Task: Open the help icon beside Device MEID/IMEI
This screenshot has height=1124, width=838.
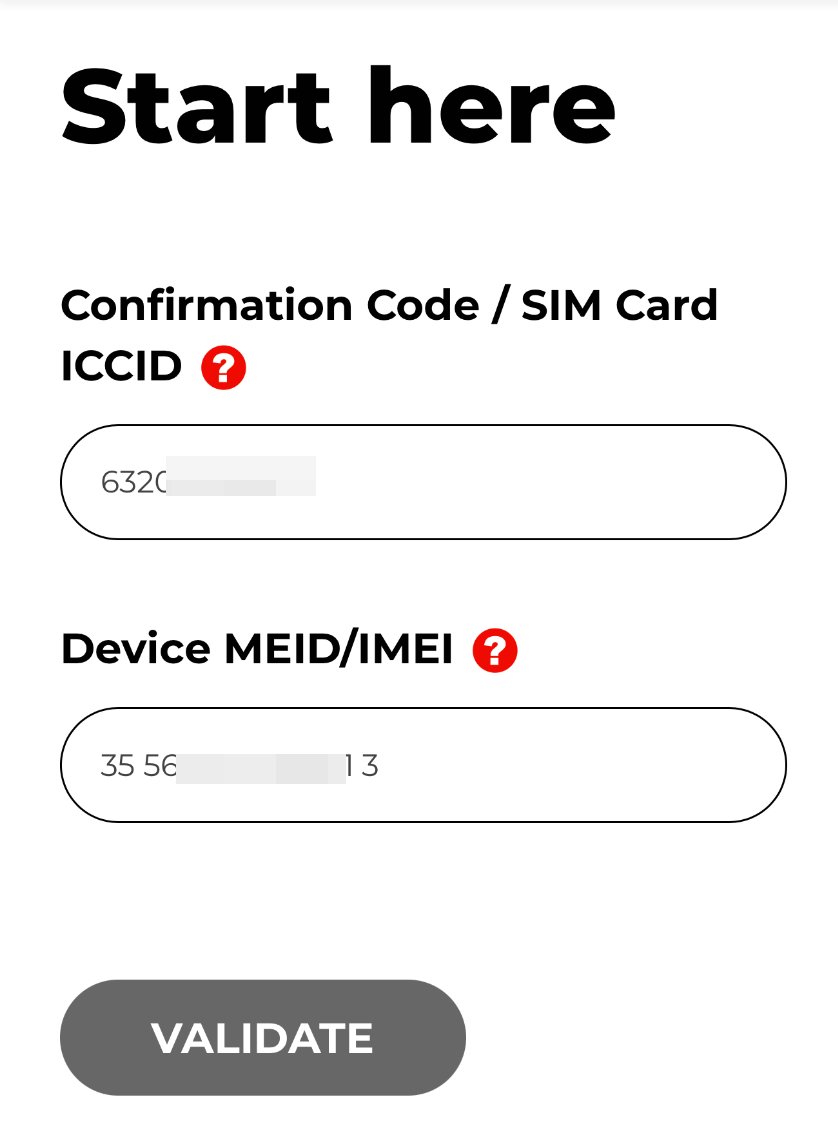Action: [x=495, y=650]
